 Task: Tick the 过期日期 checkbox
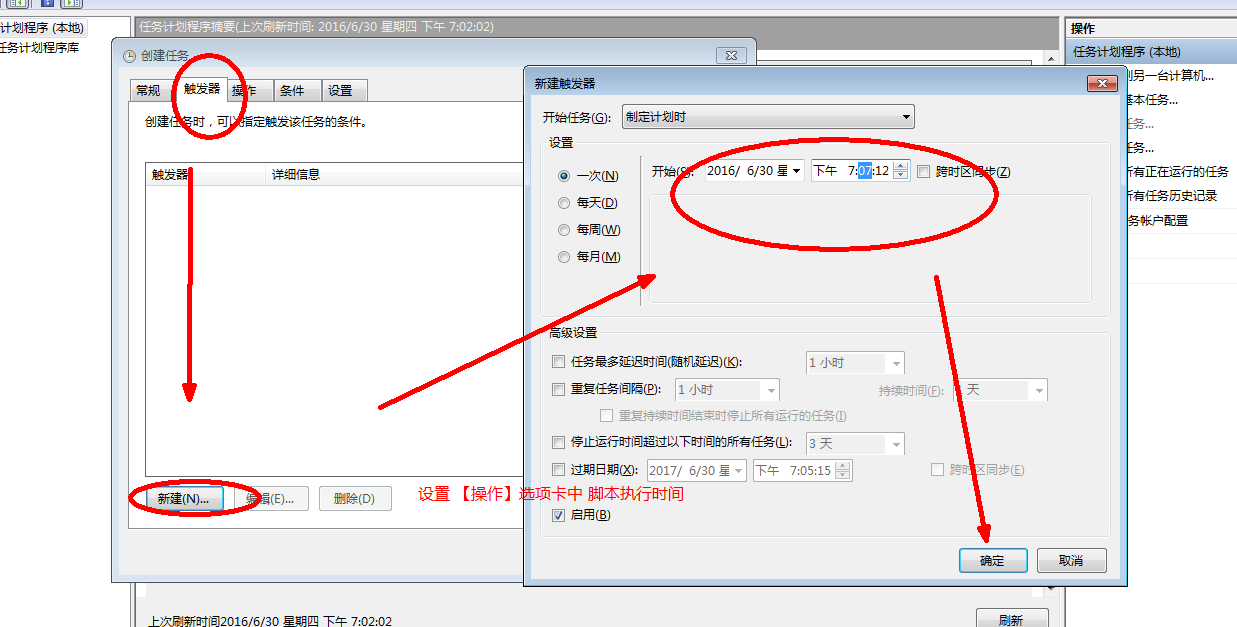pos(559,470)
